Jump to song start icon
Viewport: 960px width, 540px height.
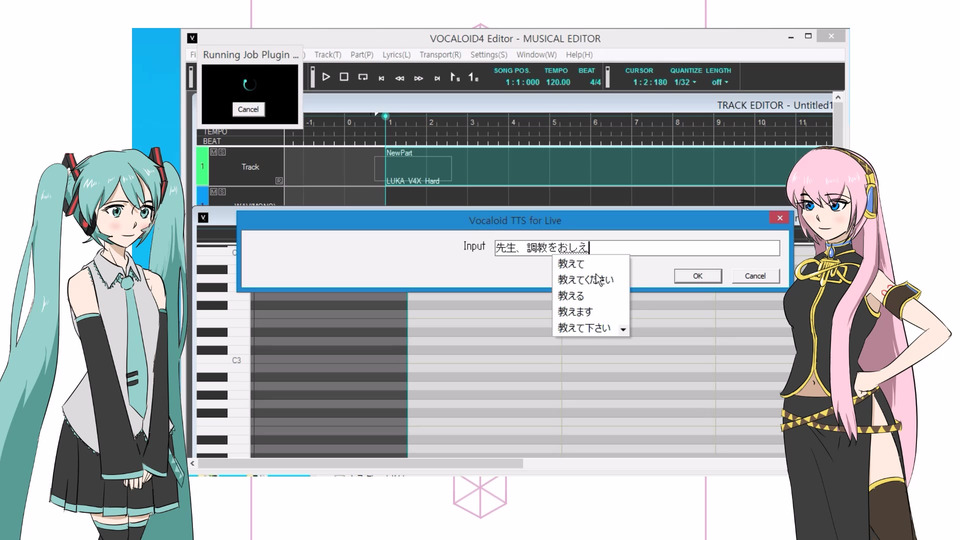tap(381, 78)
